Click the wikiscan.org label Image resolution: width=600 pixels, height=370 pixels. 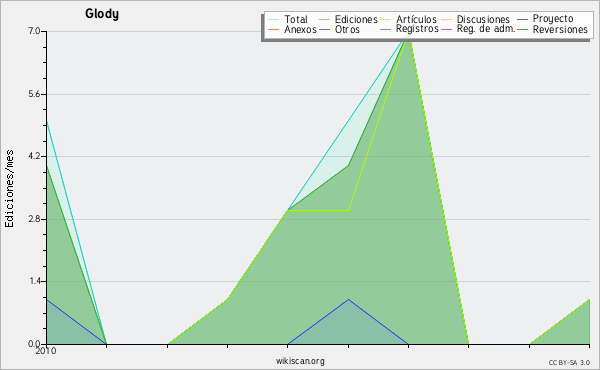(300, 361)
